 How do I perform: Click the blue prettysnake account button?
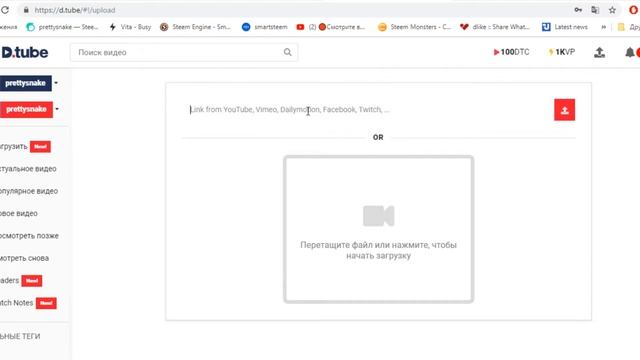(26, 83)
